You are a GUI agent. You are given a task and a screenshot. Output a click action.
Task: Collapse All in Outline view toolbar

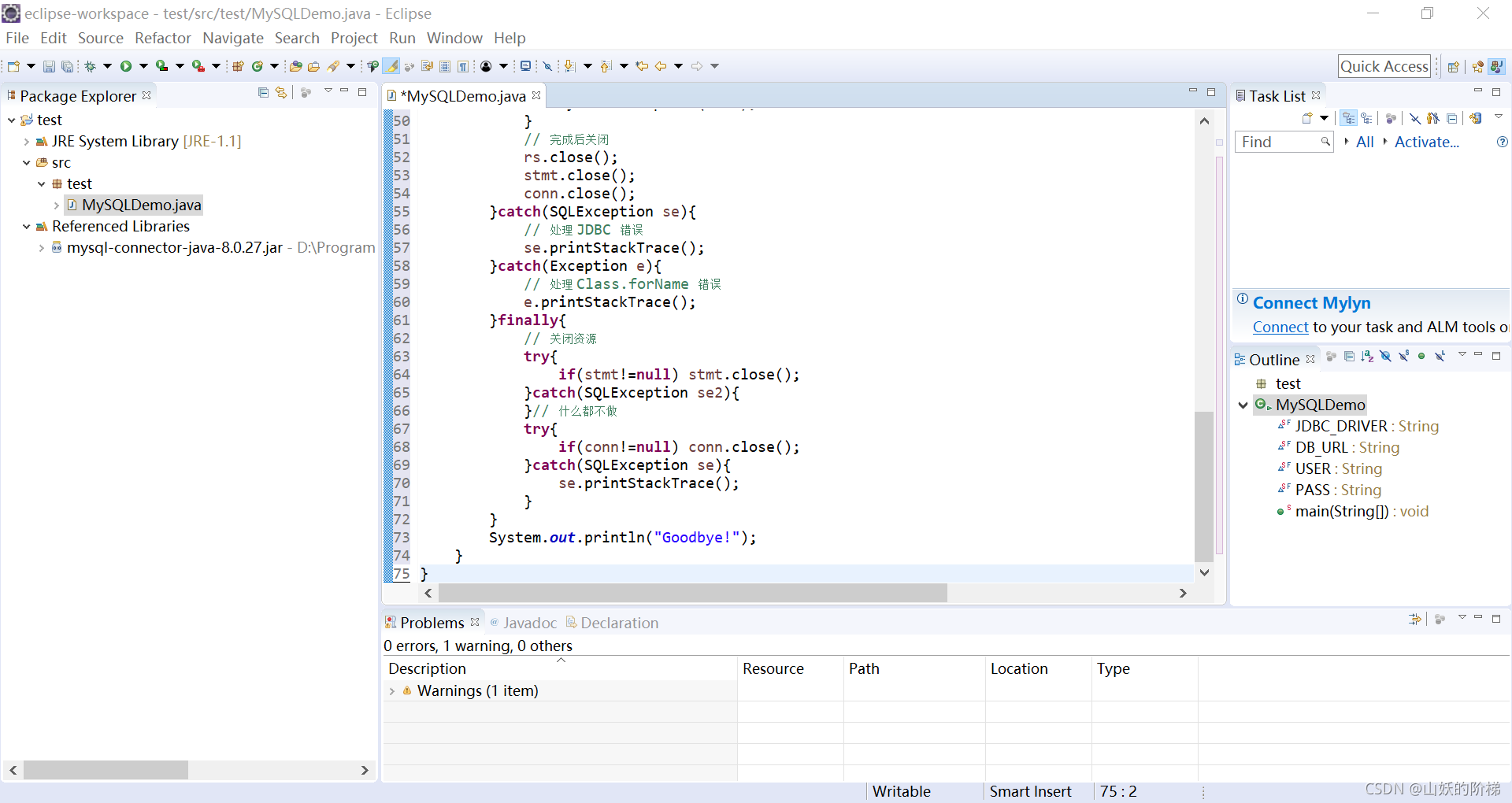coord(1349,357)
